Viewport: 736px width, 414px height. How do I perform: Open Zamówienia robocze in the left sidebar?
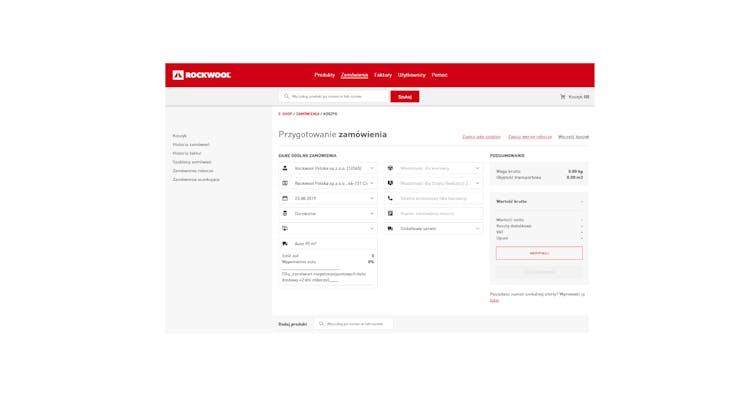click(193, 171)
